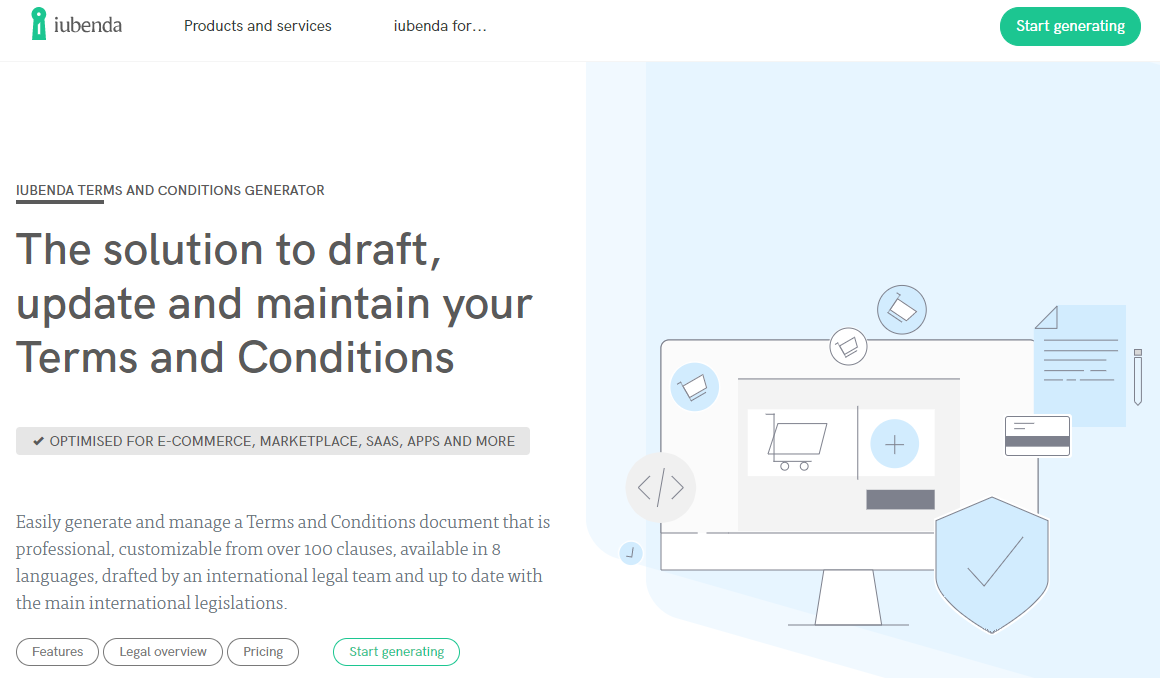
Task: Click the checkmark icon in the Optimised badge
Action: click(38, 441)
